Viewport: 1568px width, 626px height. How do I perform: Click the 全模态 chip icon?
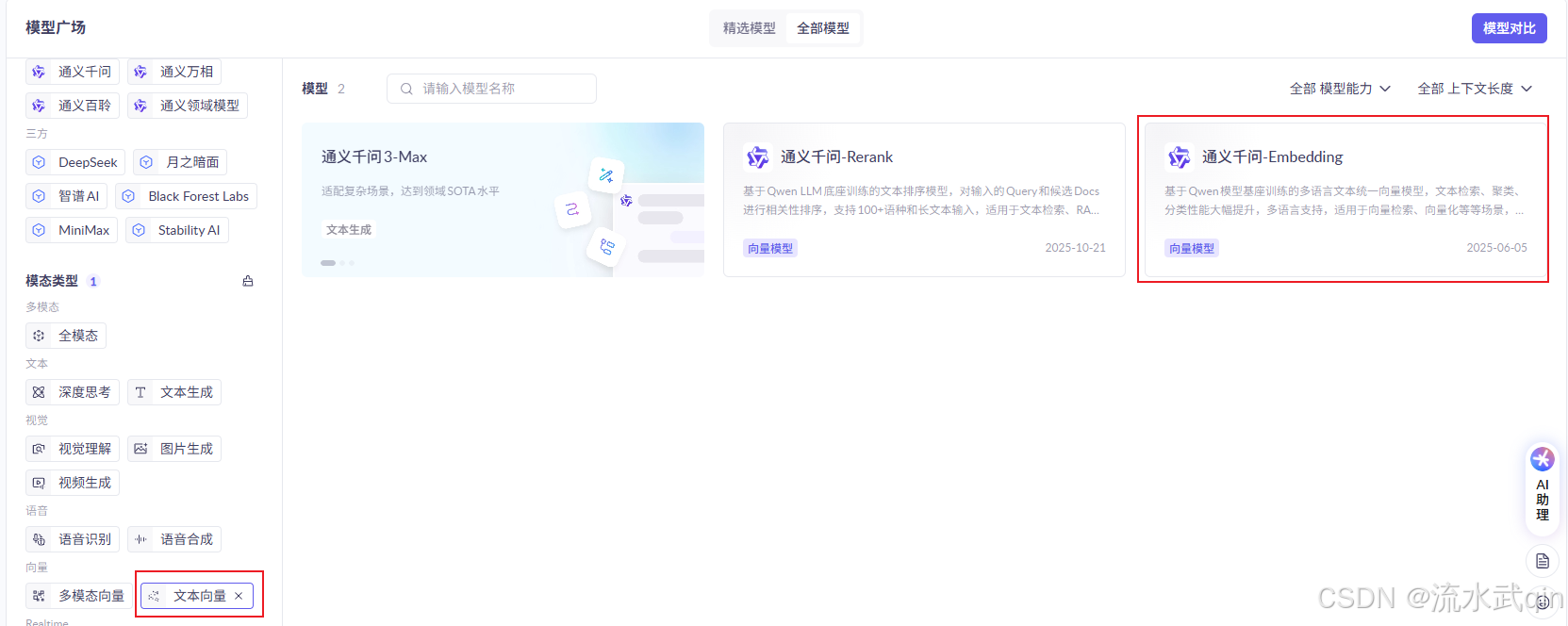(x=39, y=336)
